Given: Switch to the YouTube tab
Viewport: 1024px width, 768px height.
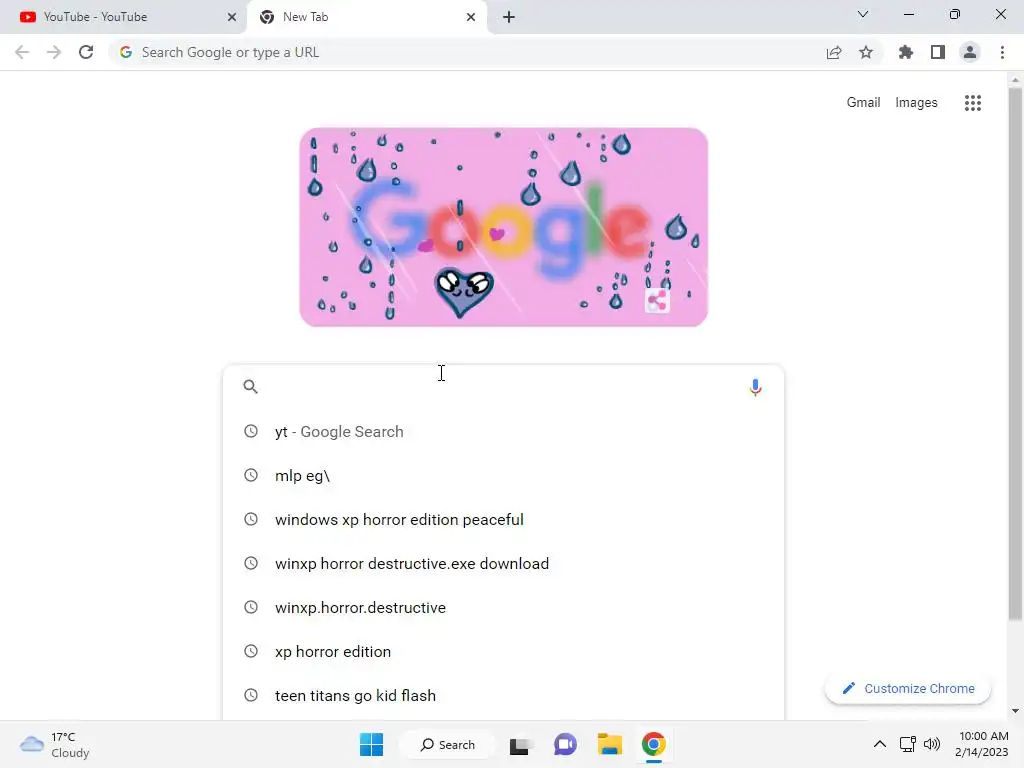Looking at the screenshot, I should click(123, 17).
